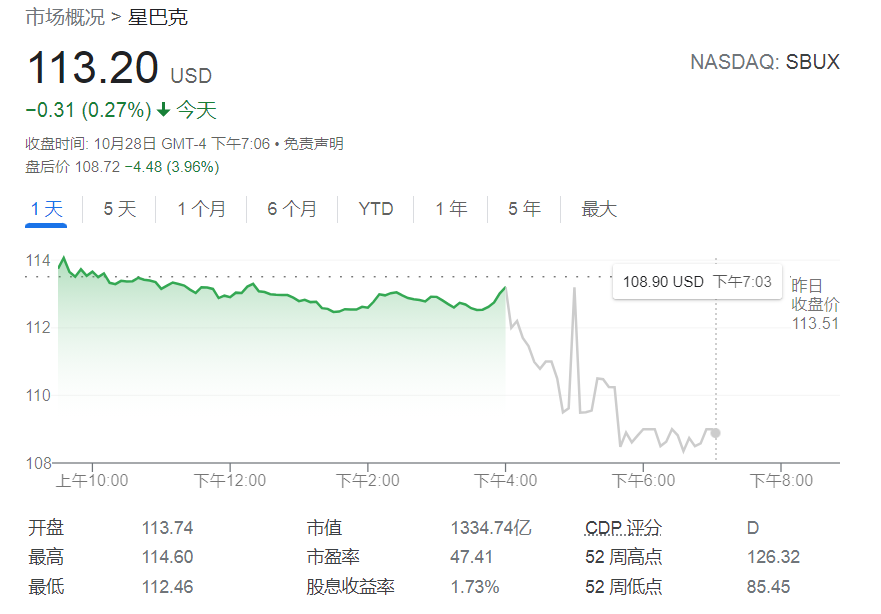Click the 108.90 USD chart tooltip
This screenshot has height=614, width=881.
tap(697, 282)
